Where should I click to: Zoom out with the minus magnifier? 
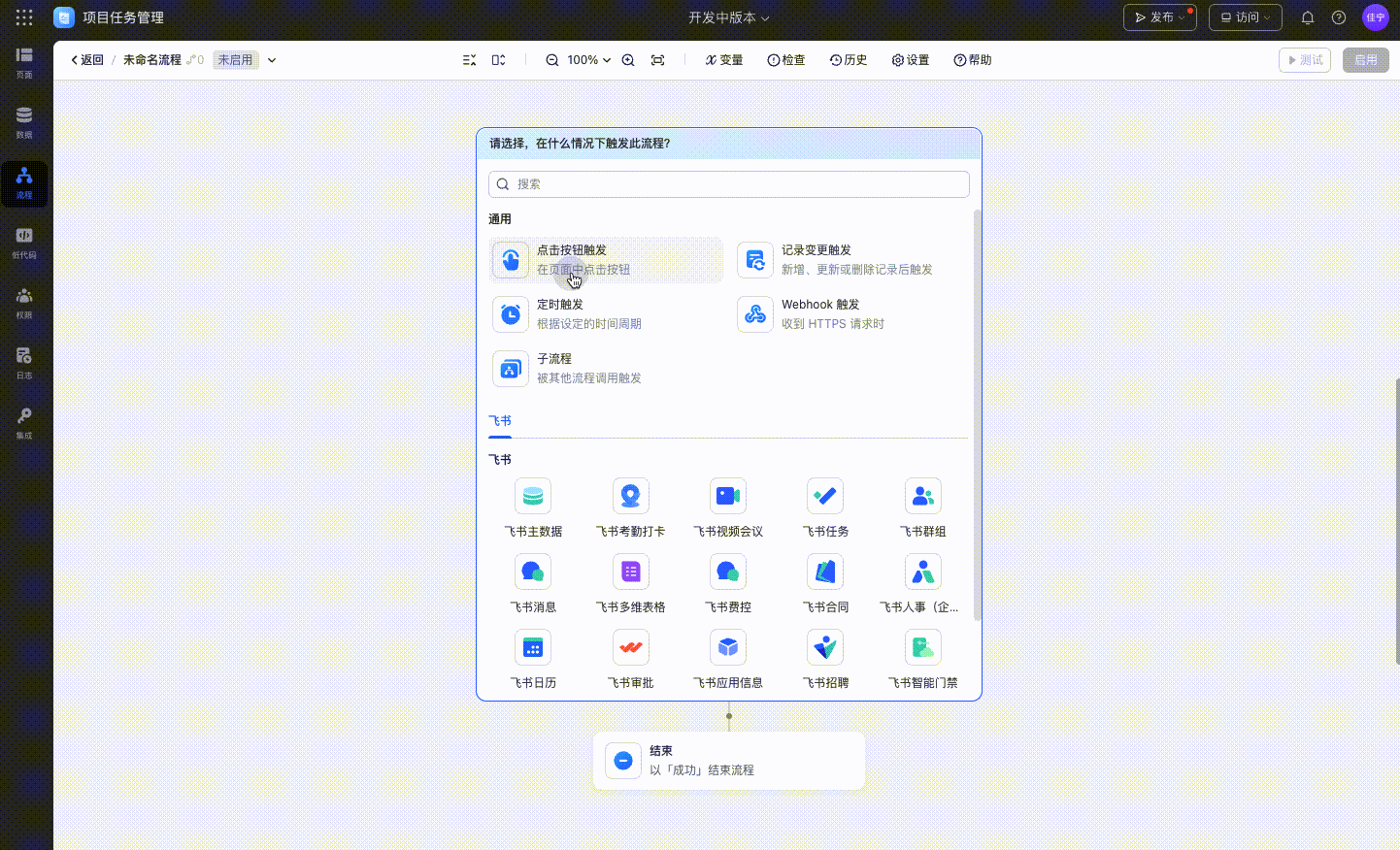pyautogui.click(x=552, y=60)
